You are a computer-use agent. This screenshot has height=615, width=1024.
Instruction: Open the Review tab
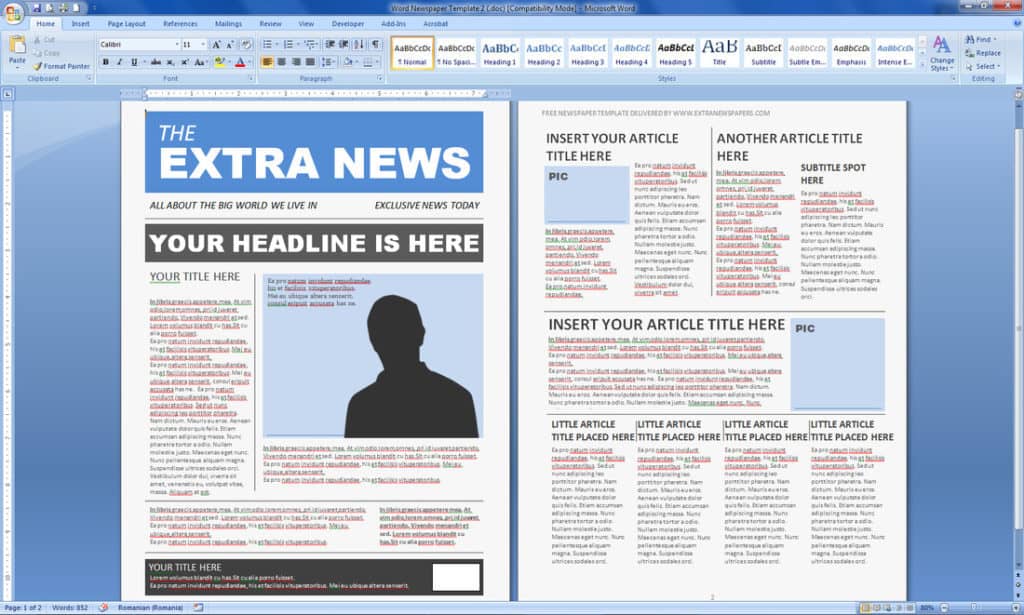(270, 24)
